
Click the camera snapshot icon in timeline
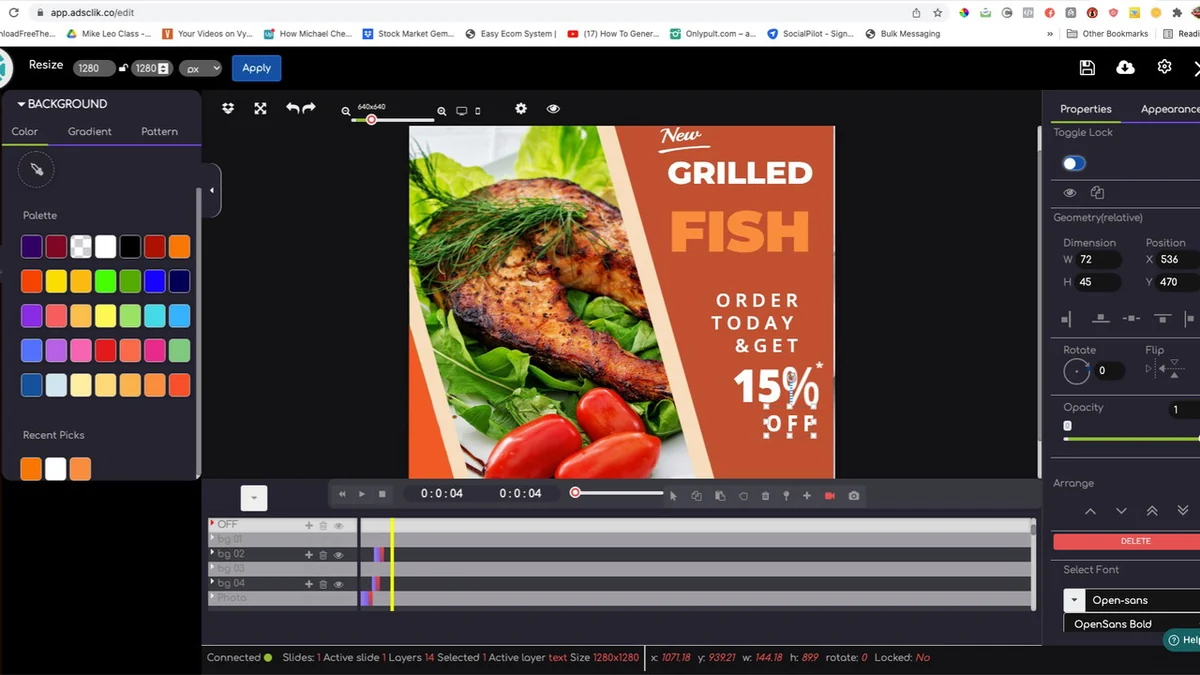[853, 495]
